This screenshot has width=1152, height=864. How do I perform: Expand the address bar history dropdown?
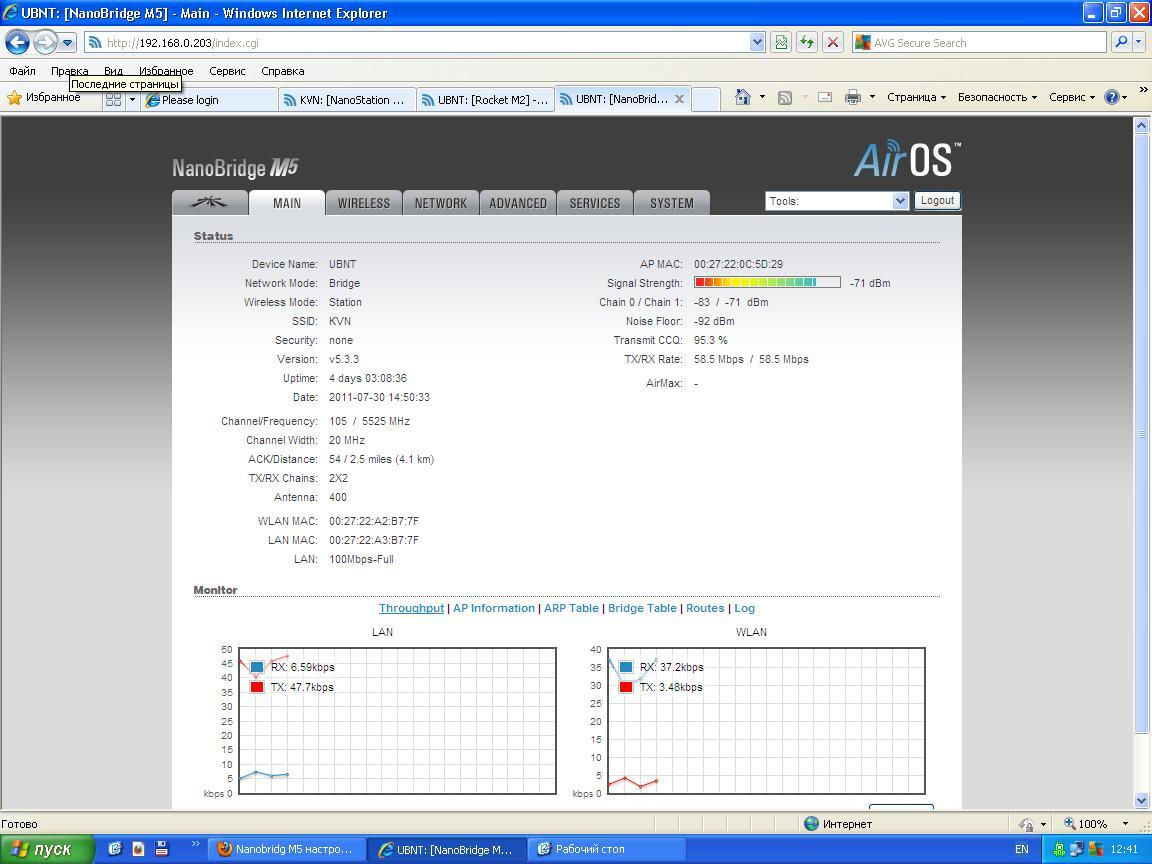757,42
